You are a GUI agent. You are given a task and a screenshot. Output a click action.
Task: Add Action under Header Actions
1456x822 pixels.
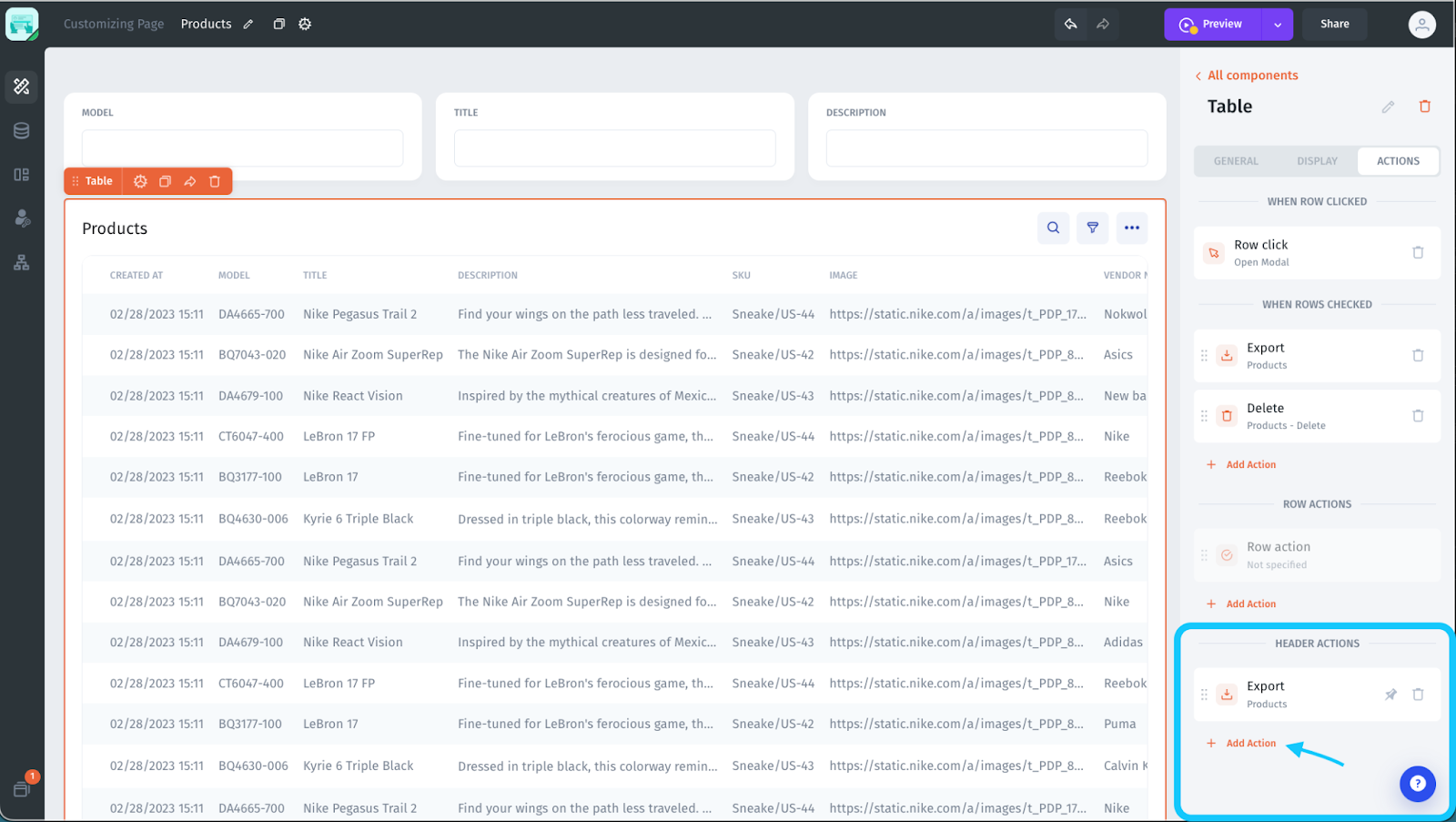pyautogui.click(x=1241, y=744)
